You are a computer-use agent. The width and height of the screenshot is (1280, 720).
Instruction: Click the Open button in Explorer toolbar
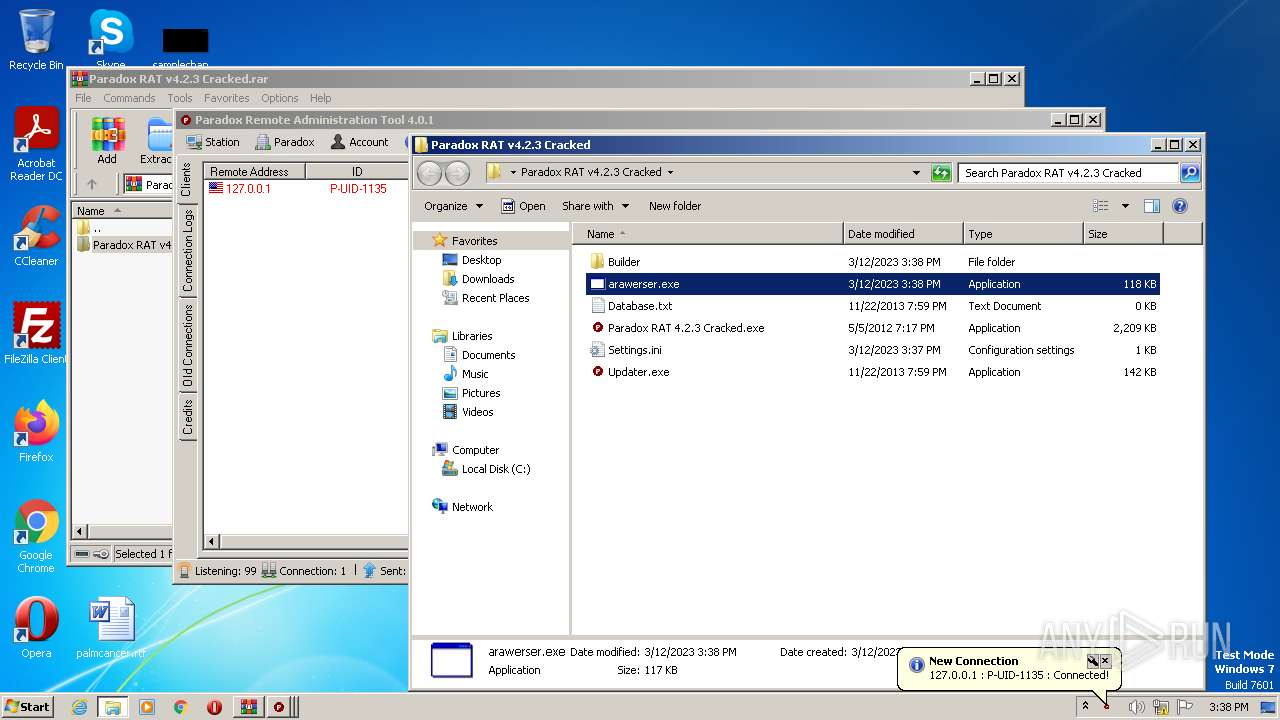coord(523,206)
